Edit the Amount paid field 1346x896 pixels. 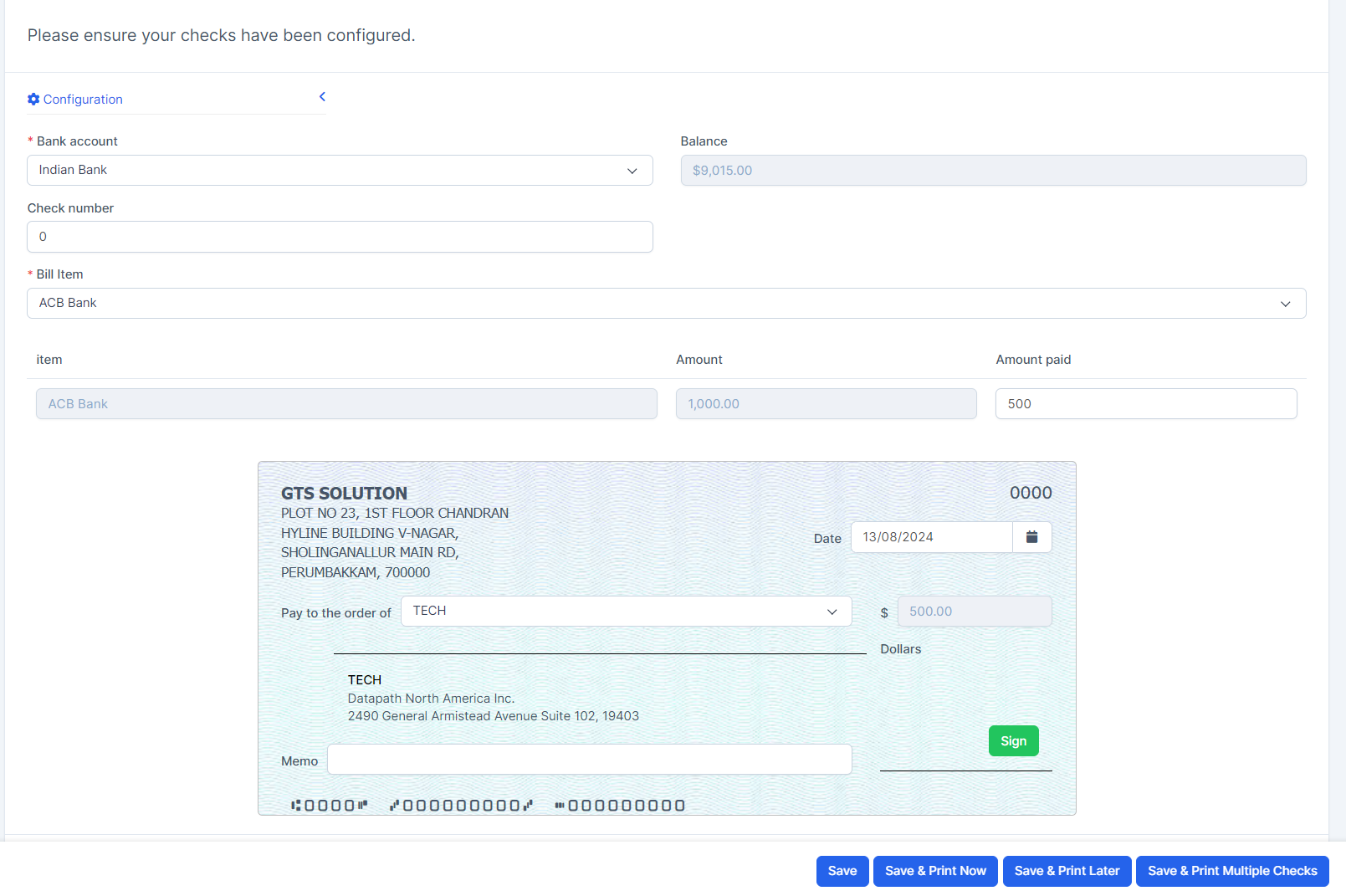(1146, 403)
